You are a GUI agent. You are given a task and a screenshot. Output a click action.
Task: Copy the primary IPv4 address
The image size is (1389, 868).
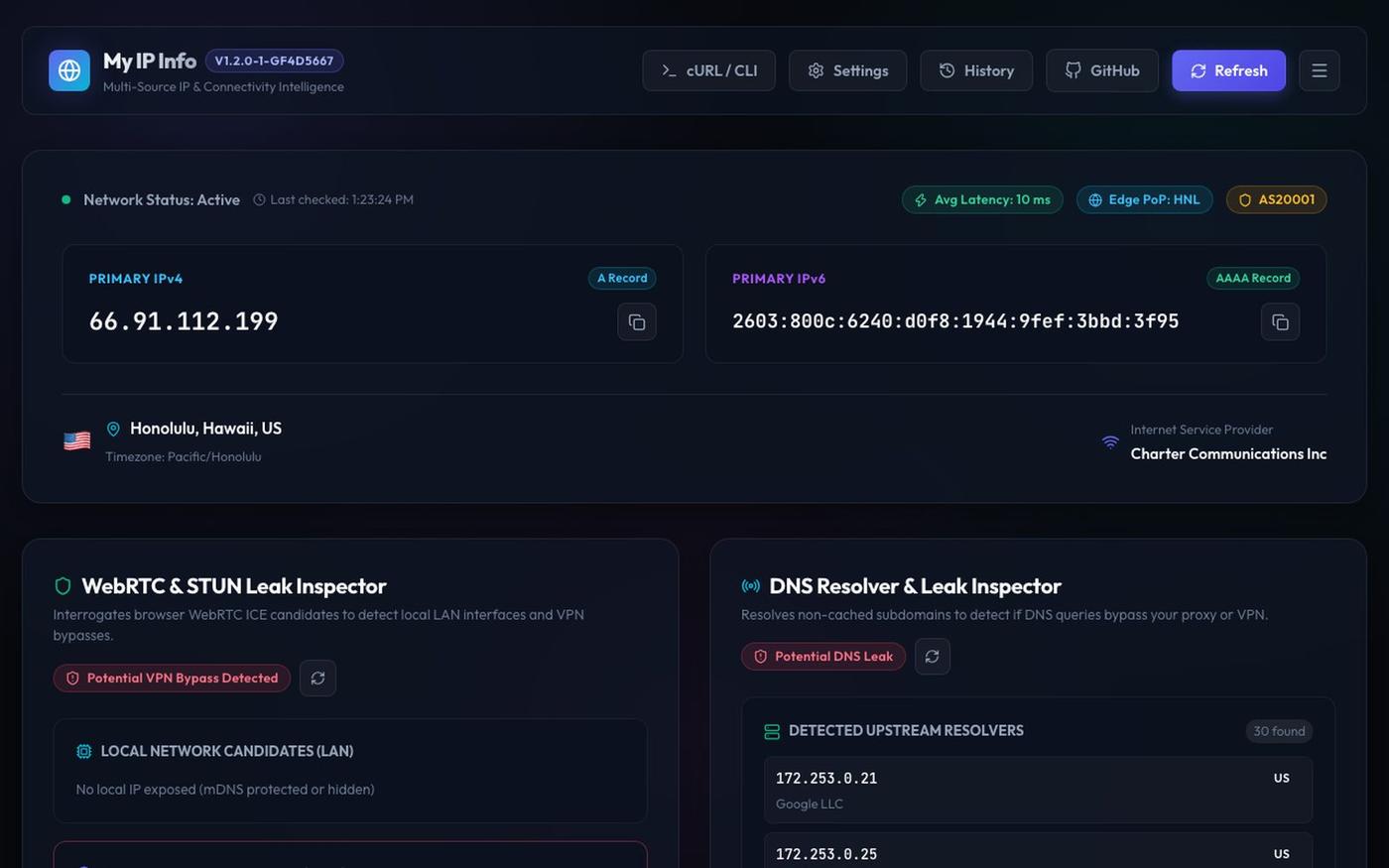637,321
